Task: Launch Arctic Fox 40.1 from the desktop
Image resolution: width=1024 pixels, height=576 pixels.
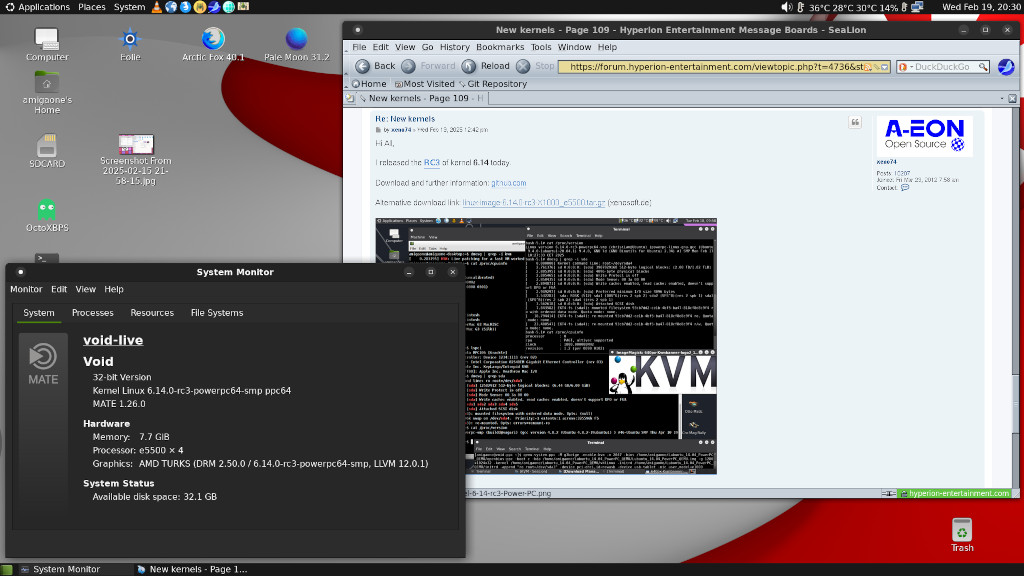Action: [x=213, y=44]
